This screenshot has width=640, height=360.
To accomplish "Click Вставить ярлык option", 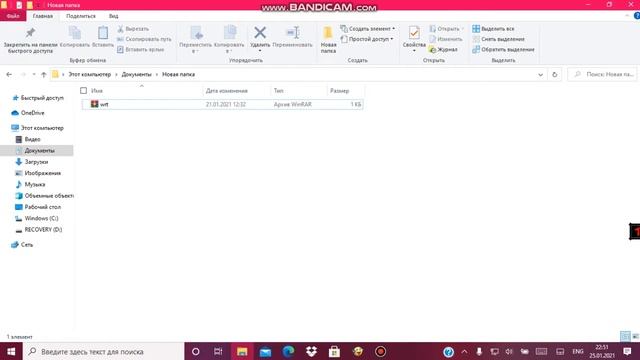I will tap(140, 49).
